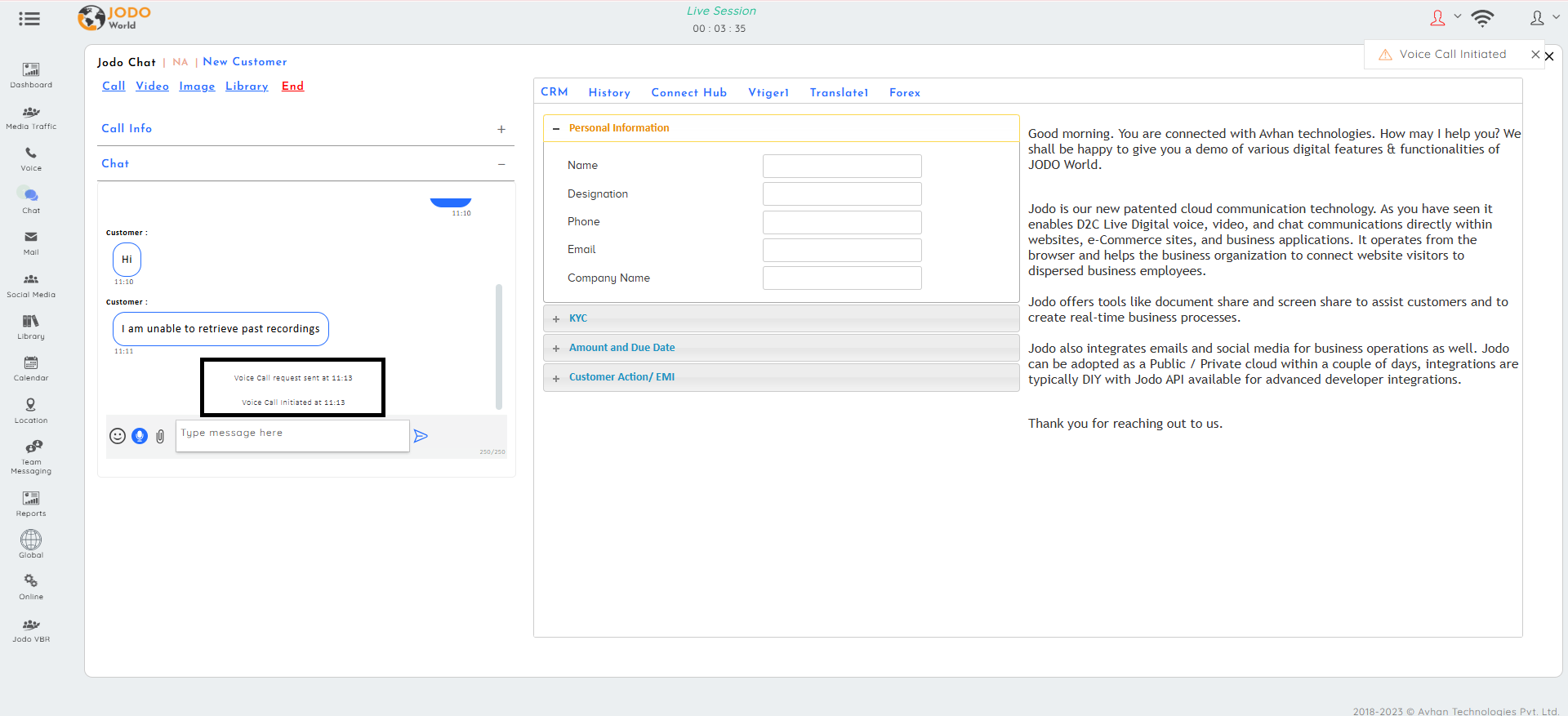Click the blue microphone icon

point(140,436)
